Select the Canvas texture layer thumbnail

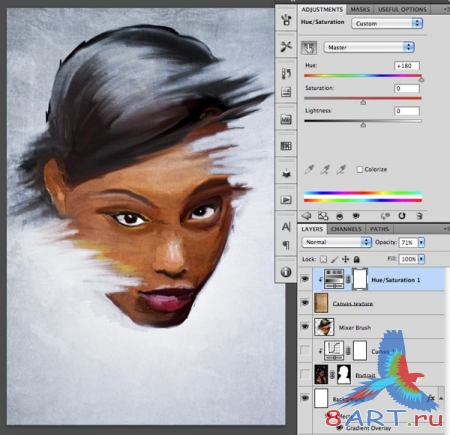(321, 303)
